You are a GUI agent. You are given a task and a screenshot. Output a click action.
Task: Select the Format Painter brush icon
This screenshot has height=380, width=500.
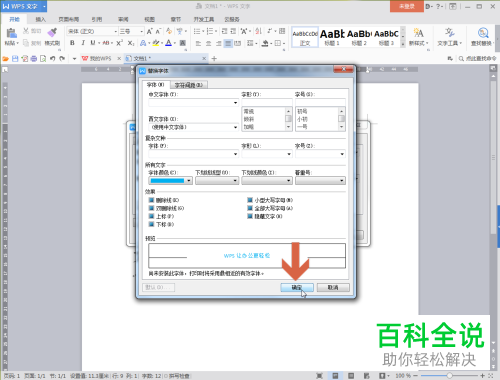click(x=52, y=32)
